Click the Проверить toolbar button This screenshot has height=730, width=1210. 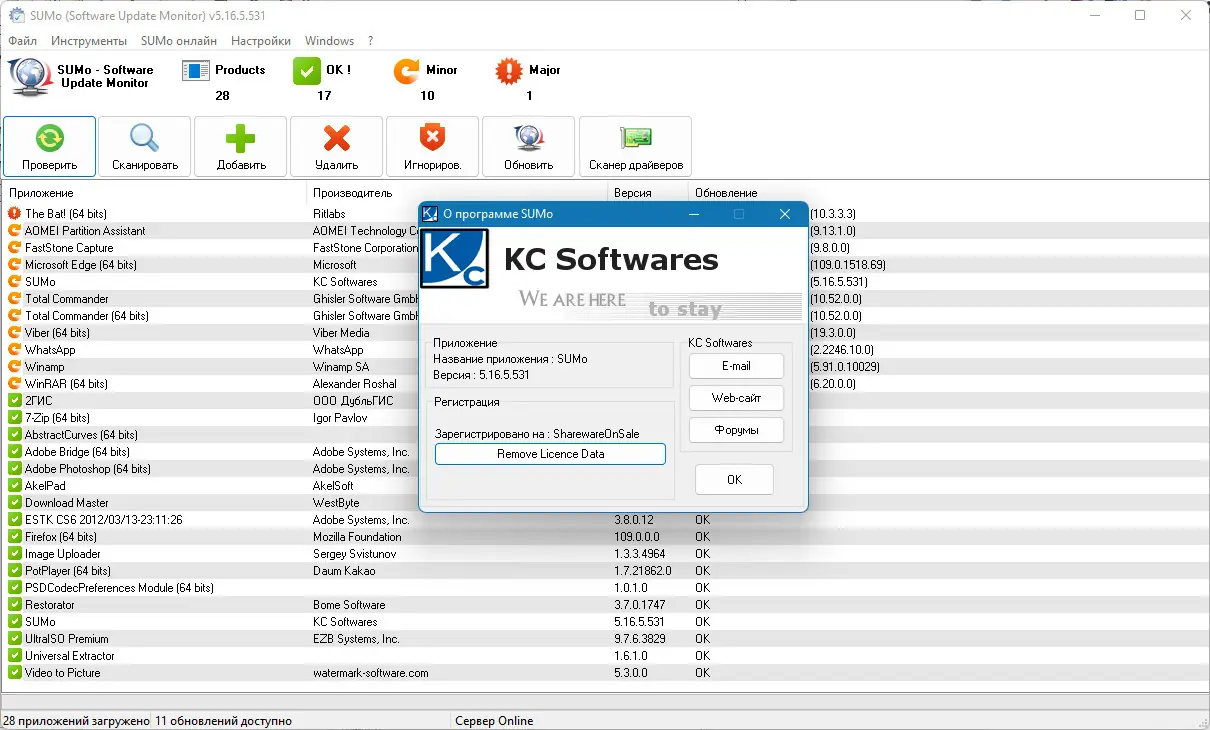tap(50, 146)
